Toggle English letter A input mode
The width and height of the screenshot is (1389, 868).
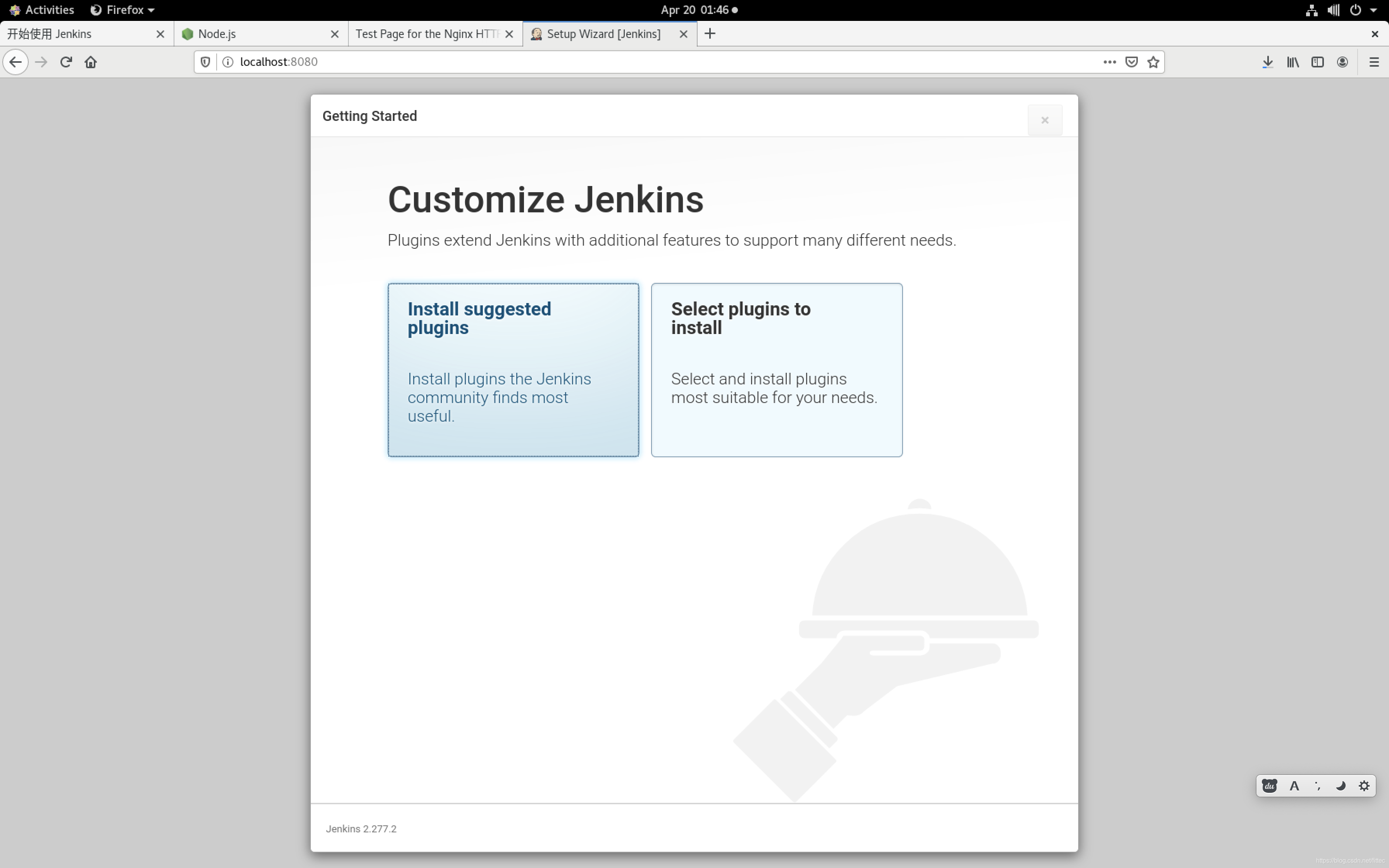1294,786
